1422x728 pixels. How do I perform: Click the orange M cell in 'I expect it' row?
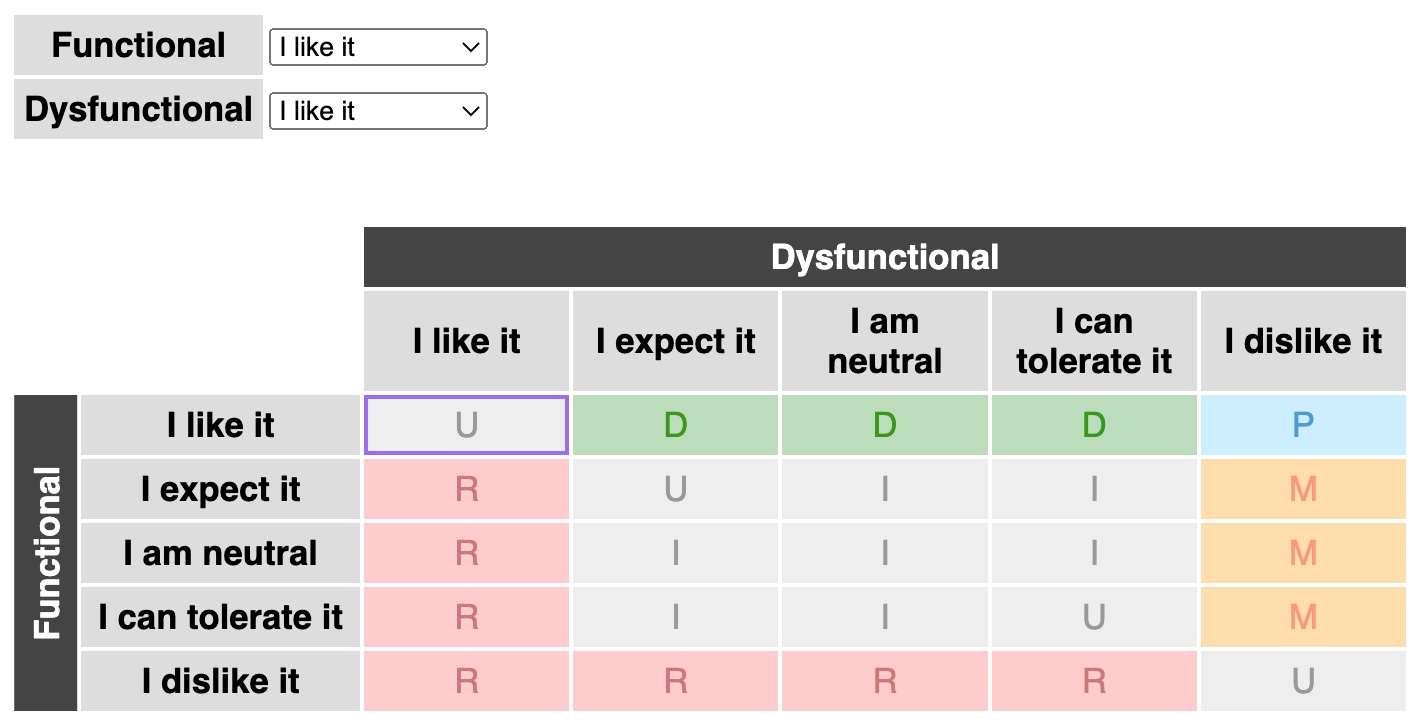coord(1302,489)
